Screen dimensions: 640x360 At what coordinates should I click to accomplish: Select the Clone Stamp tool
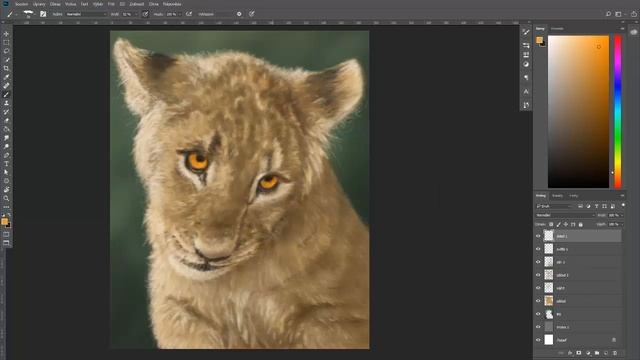pos(6,103)
